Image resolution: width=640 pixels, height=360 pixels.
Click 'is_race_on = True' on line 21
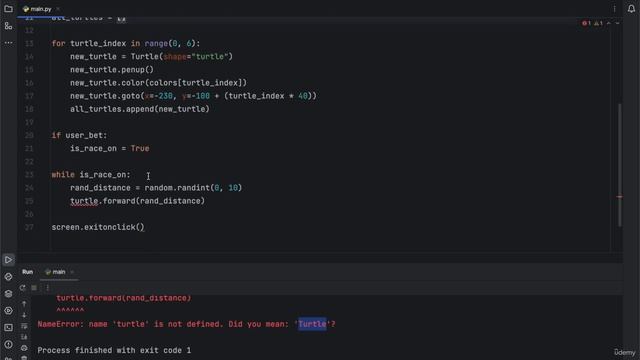tap(109, 149)
